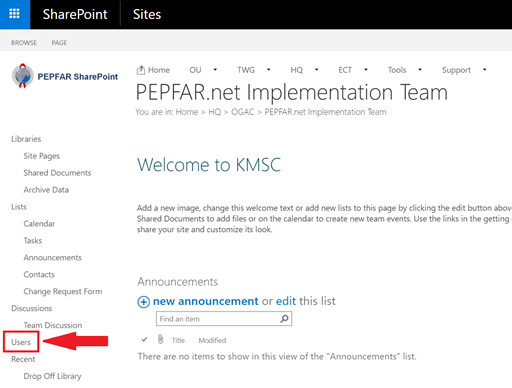
Task: Open Archive Data library
Action: click(x=46, y=190)
